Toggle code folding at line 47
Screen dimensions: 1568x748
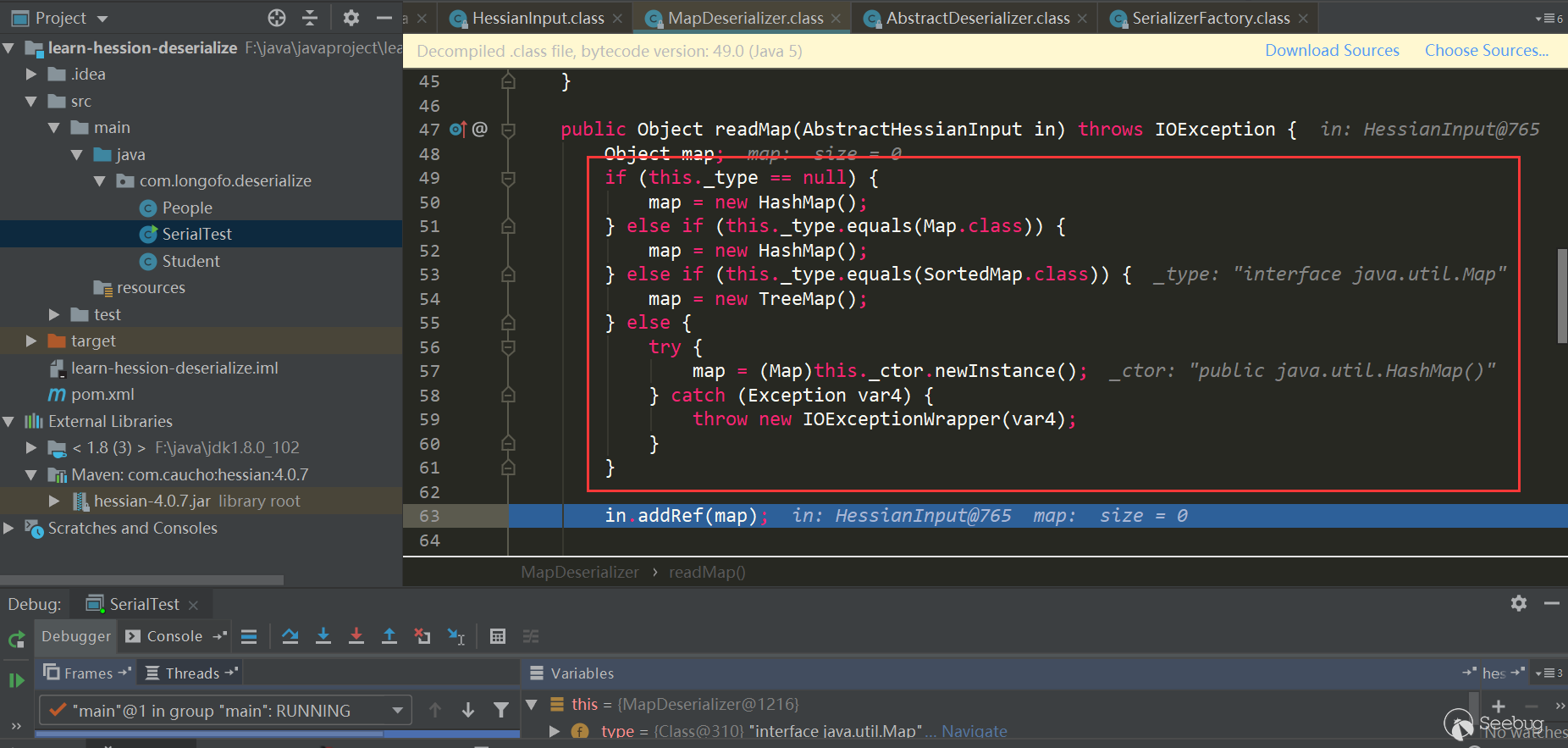pyautogui.click(x=508, y=130)
